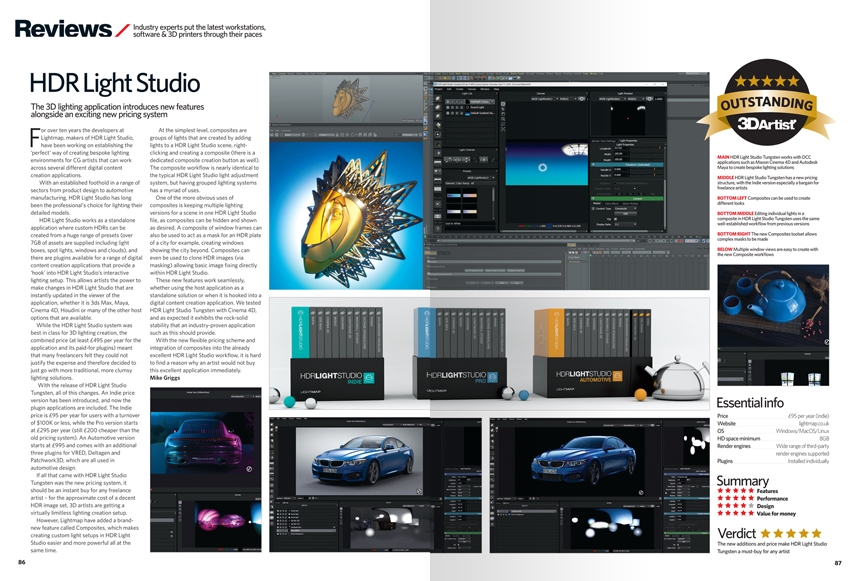Open the Window menu in HDR Light Studio

pos(485,89)
